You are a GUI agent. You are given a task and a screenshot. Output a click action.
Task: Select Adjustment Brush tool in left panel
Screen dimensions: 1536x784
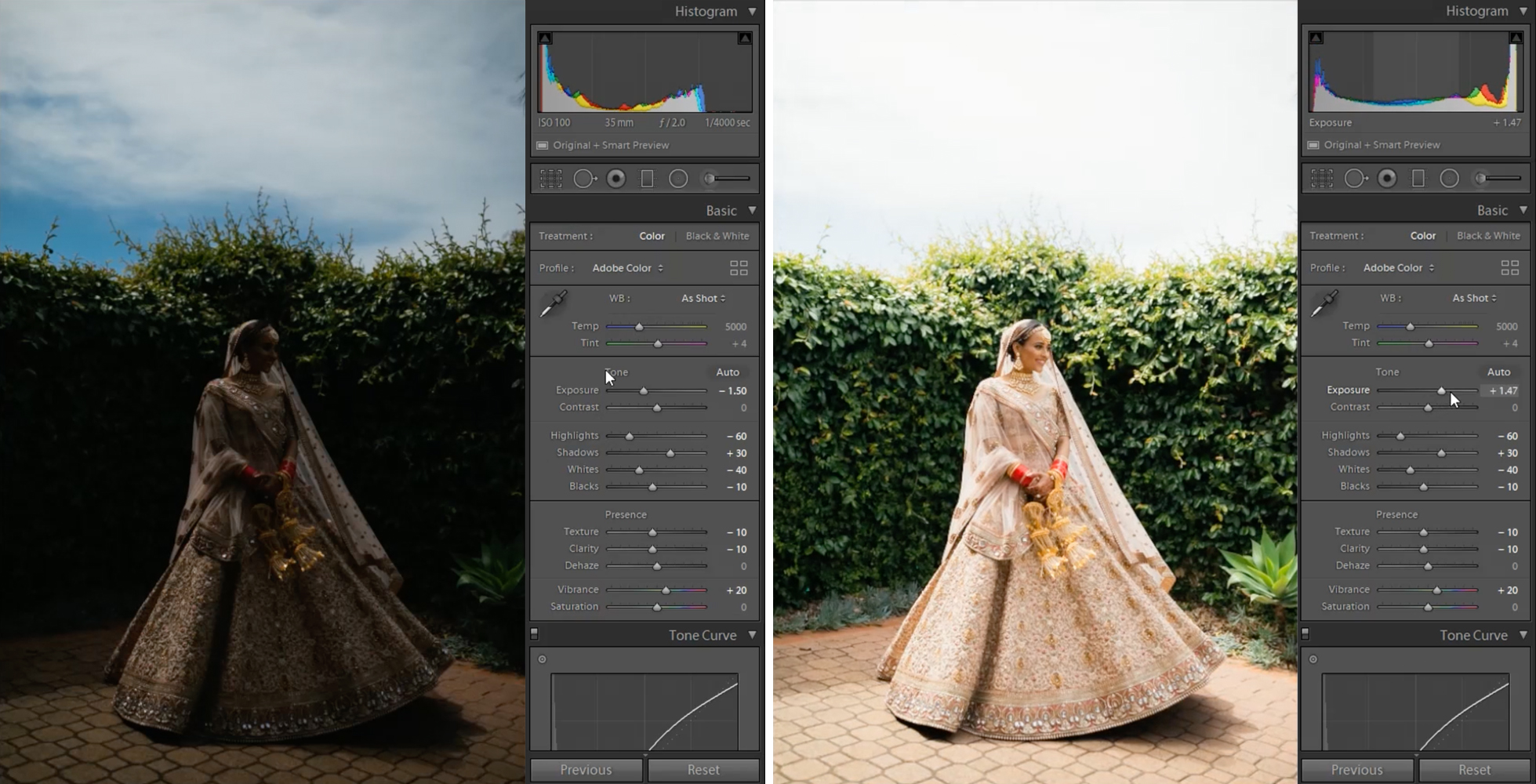(x=727, y=179)
